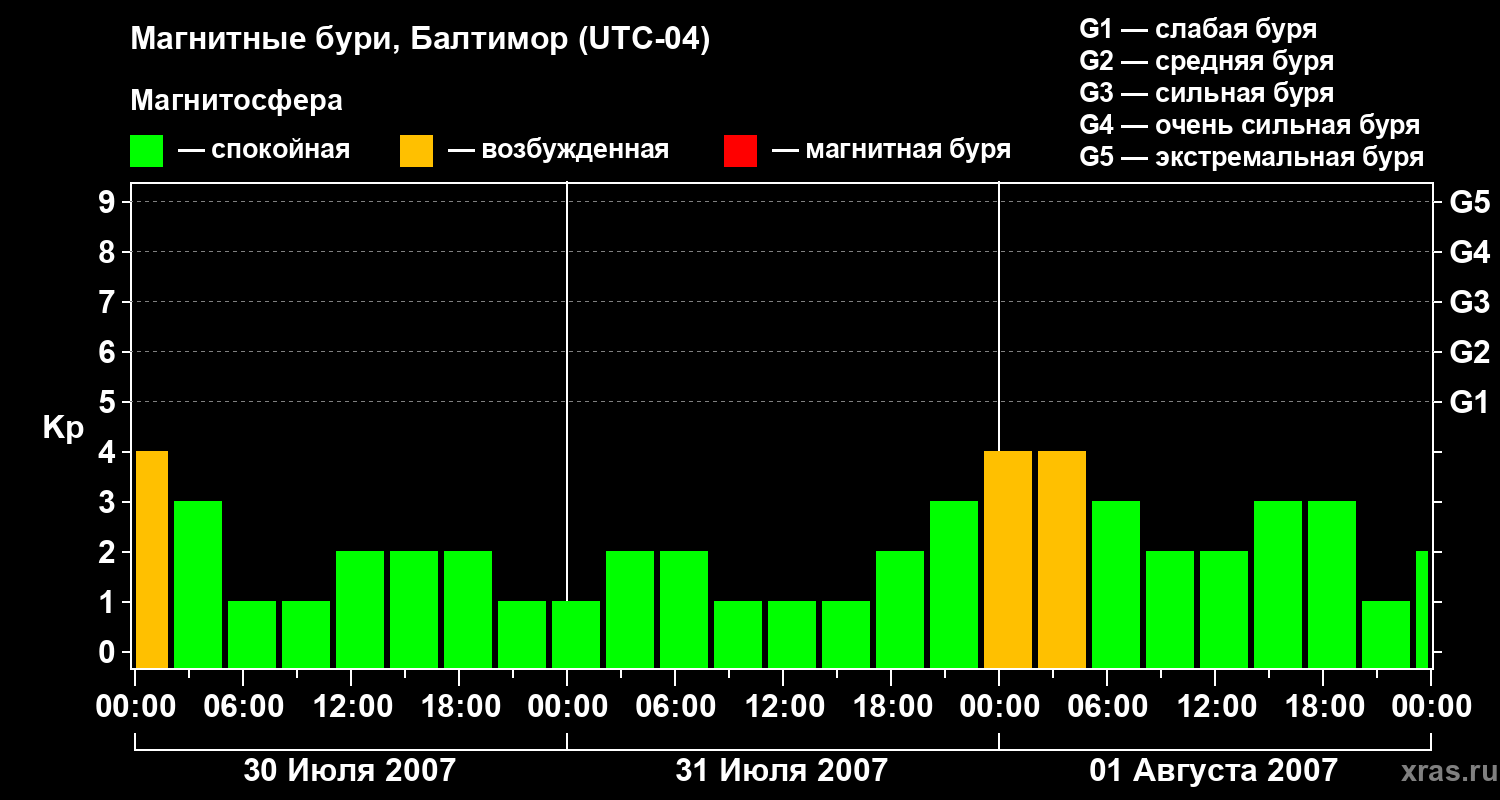Screen dimensions: 1500x800
Task: Click the 'Магнитосфера' heading
Action: coord(237,101)
